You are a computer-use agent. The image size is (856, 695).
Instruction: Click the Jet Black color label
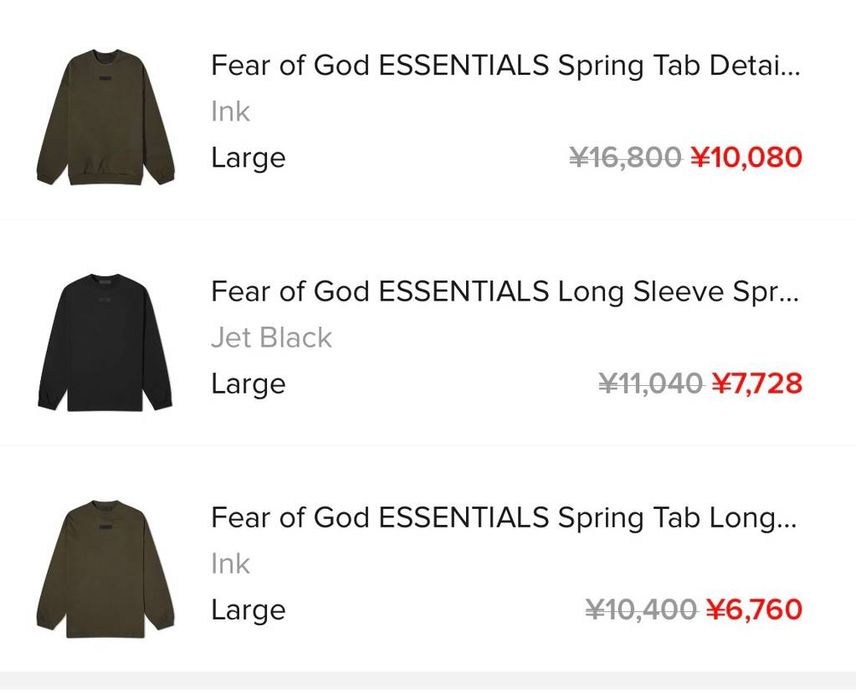pos(271,337)
